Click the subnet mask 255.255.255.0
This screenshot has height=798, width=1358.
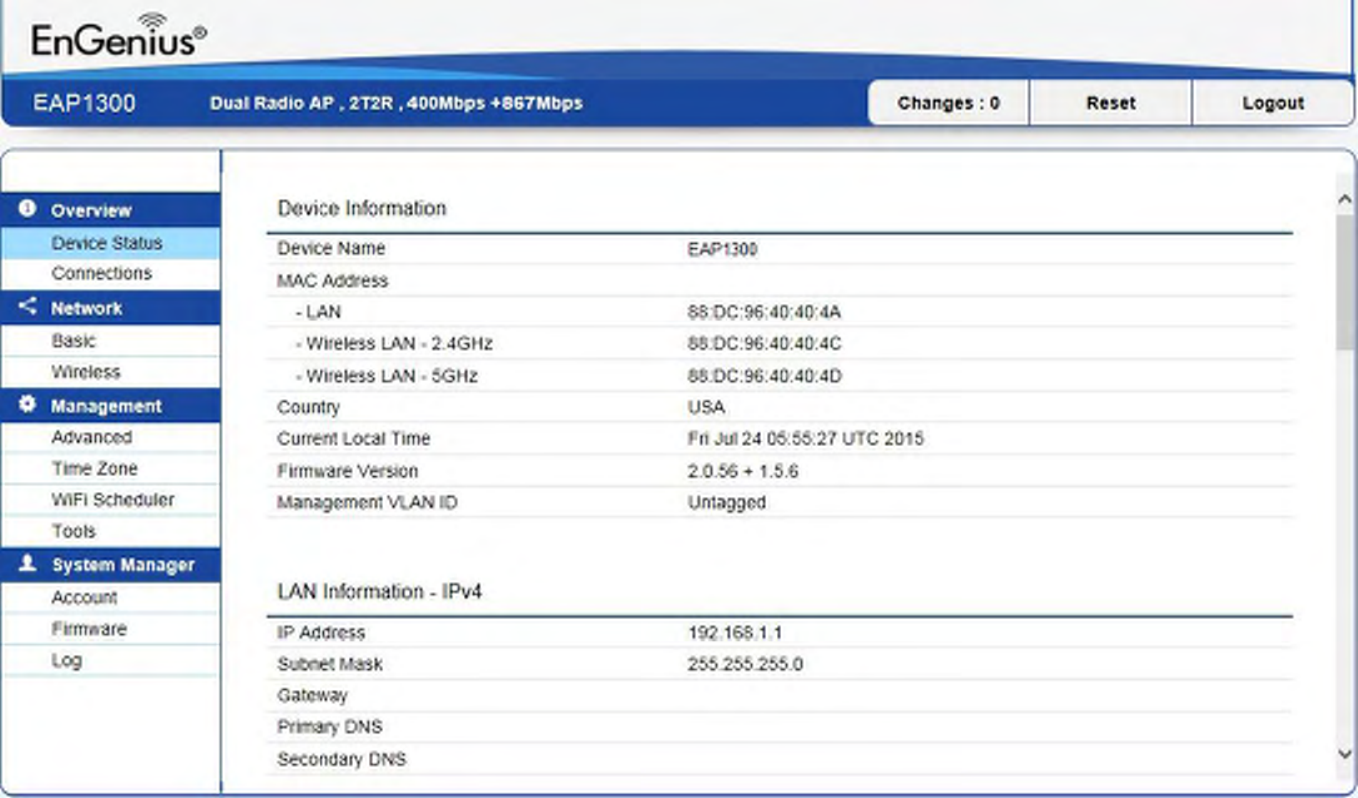coord(745,664)
